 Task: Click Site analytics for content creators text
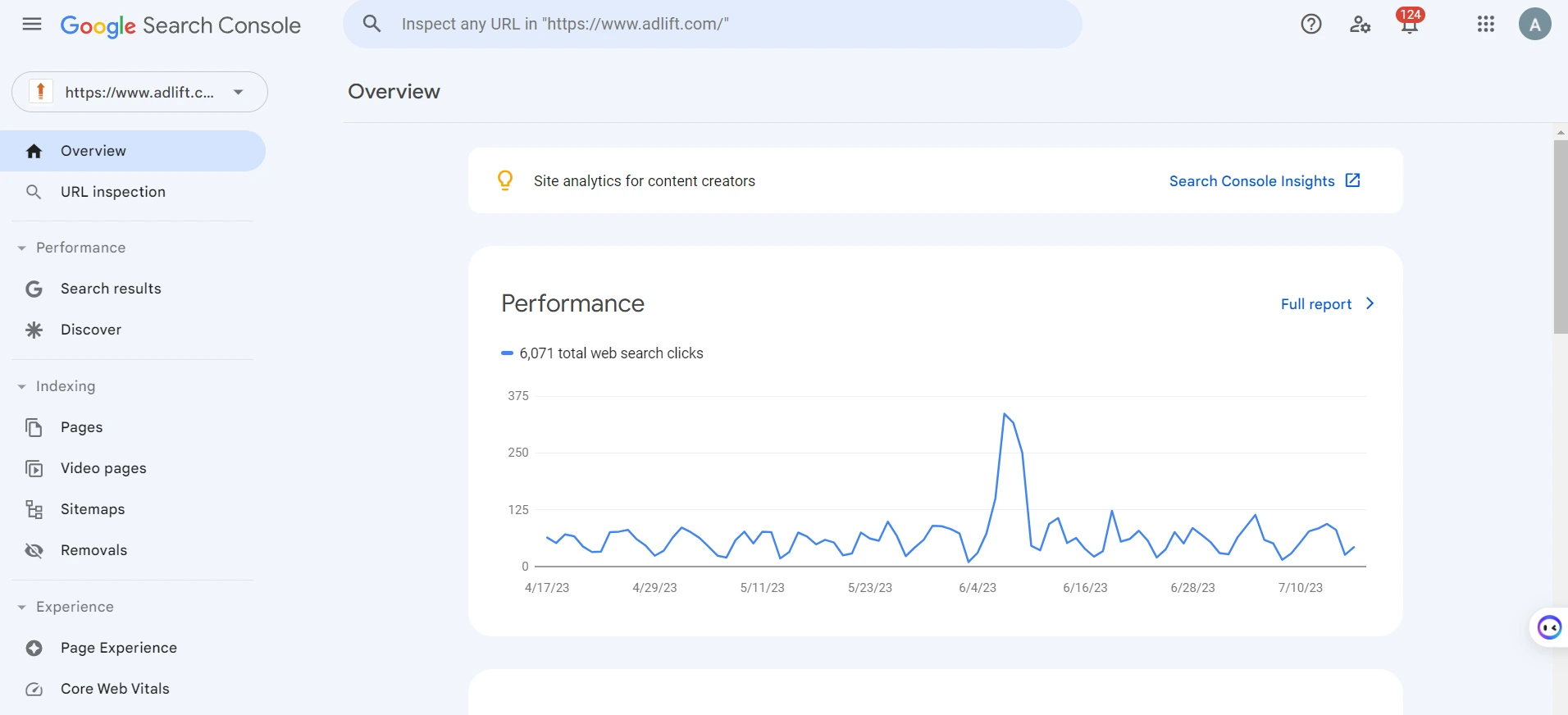click(x=645, y=181)
